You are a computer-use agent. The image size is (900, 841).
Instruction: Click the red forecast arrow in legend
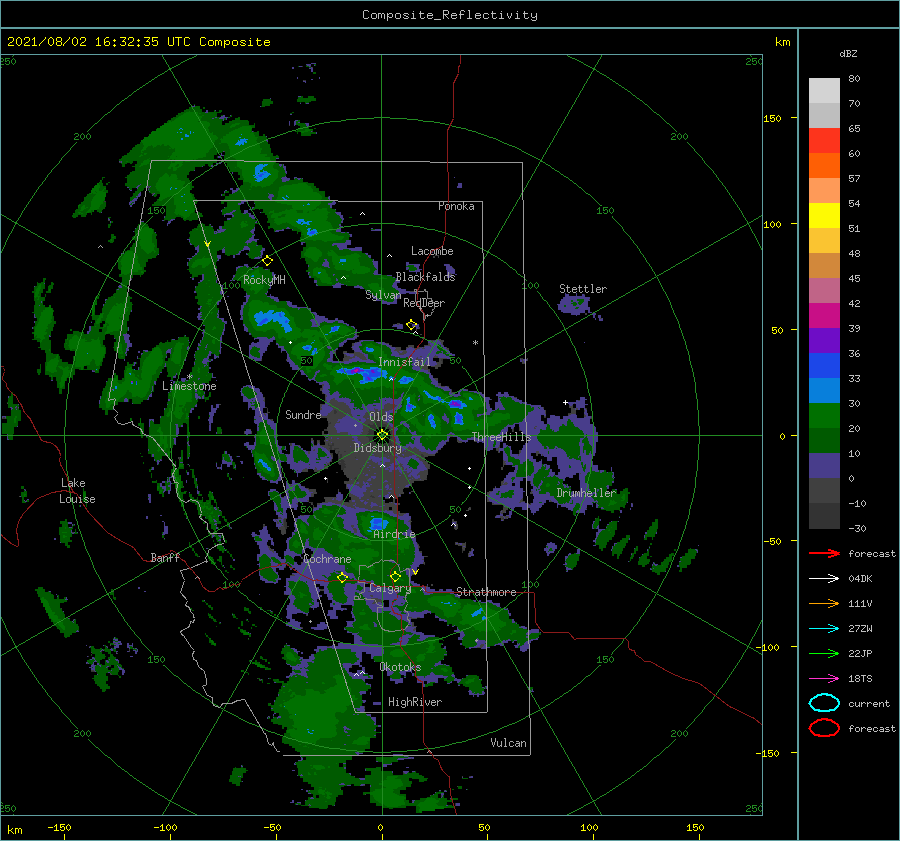click(x=824, y=553)
